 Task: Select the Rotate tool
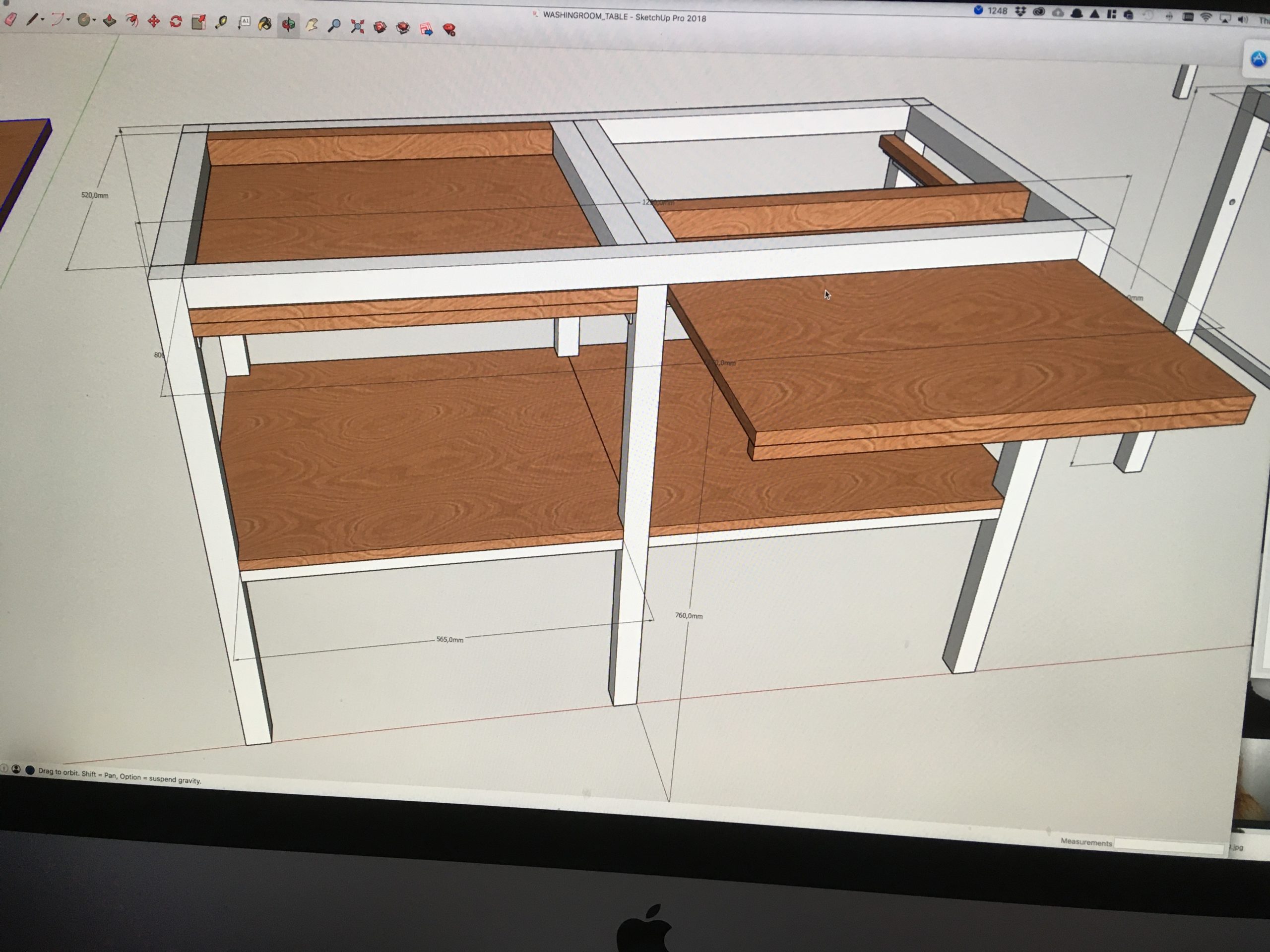[x=176, y=22]
